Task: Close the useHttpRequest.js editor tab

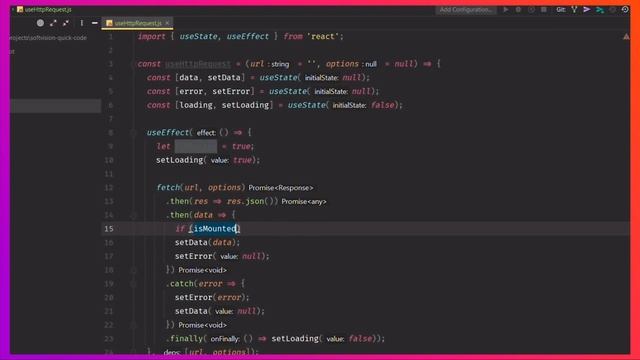Action: pyautogui.click(x=167, y=23)
